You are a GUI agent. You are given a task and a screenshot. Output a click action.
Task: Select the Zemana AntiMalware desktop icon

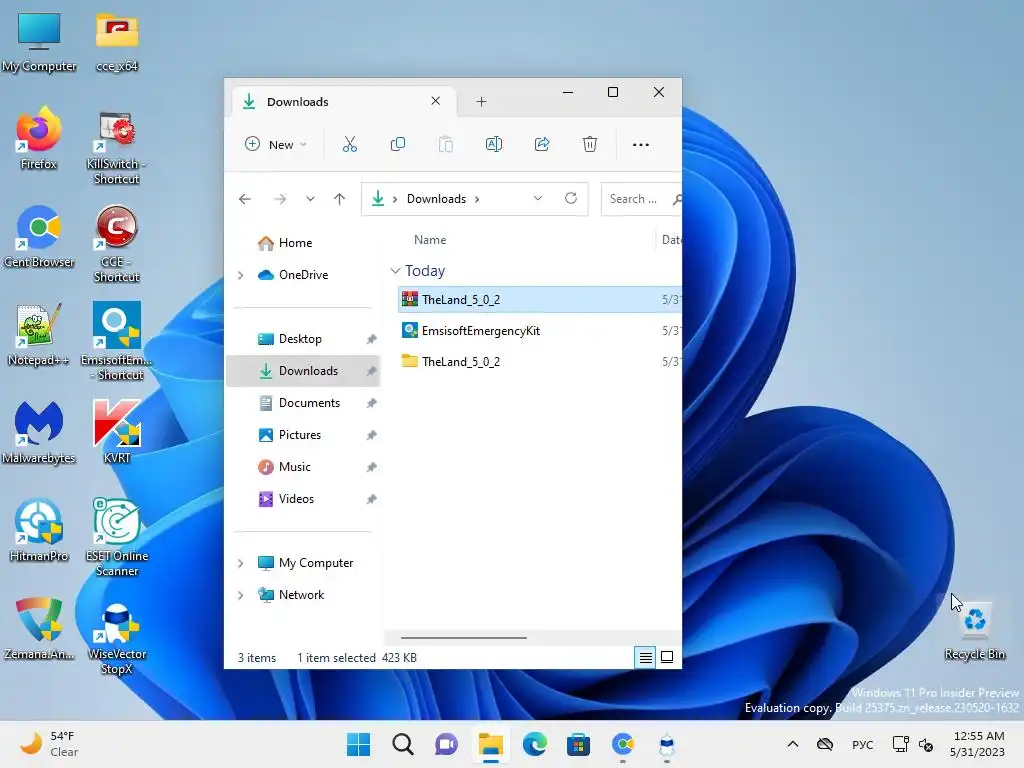[39, 628]
